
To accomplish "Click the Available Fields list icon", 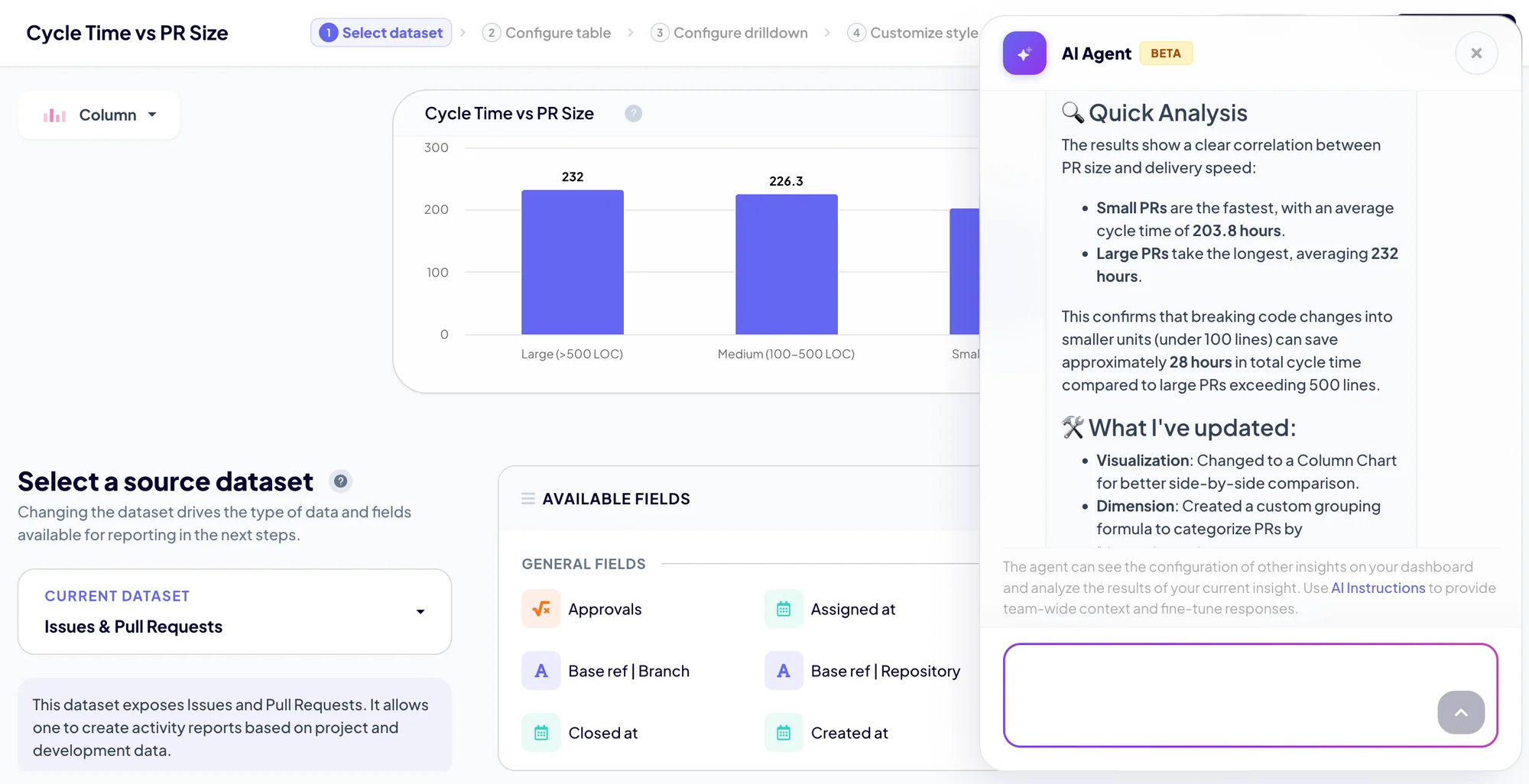I will coord(528,499).
